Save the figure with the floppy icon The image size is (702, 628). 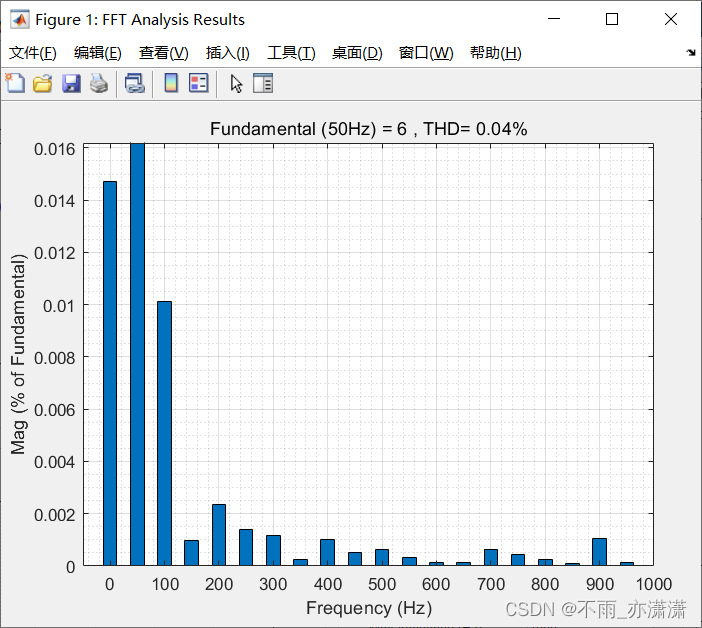71,83
